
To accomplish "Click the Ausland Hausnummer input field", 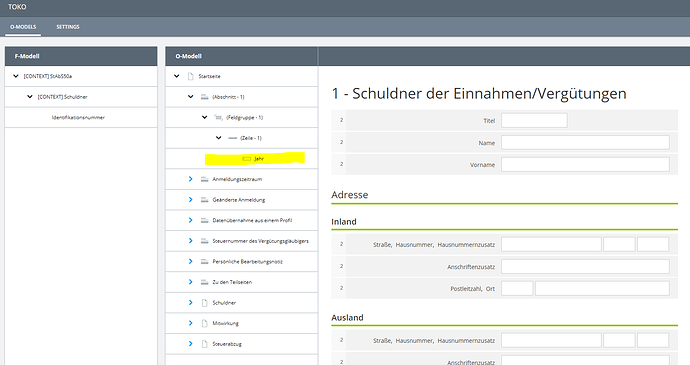I will click(619, 340).
